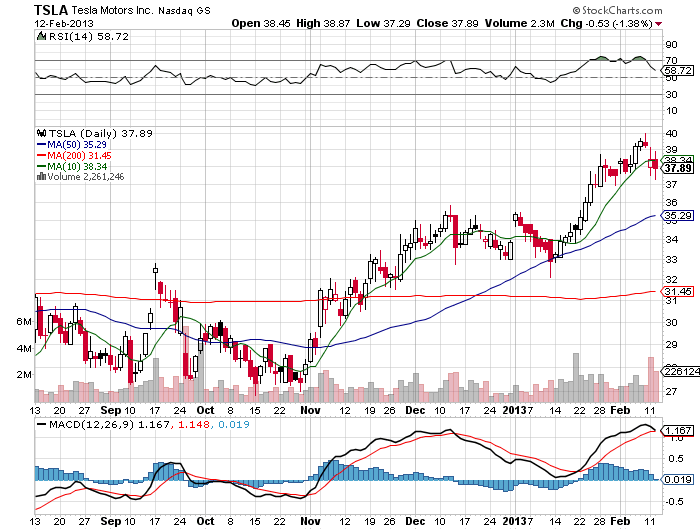Click the 2013 label under price chart
700x530 pixels.
514,410
